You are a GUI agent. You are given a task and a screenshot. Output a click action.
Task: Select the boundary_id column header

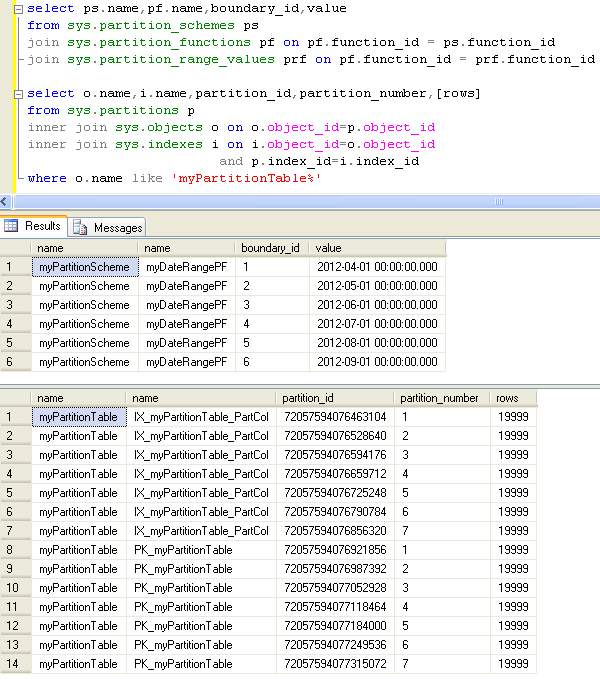pos(271,248)
